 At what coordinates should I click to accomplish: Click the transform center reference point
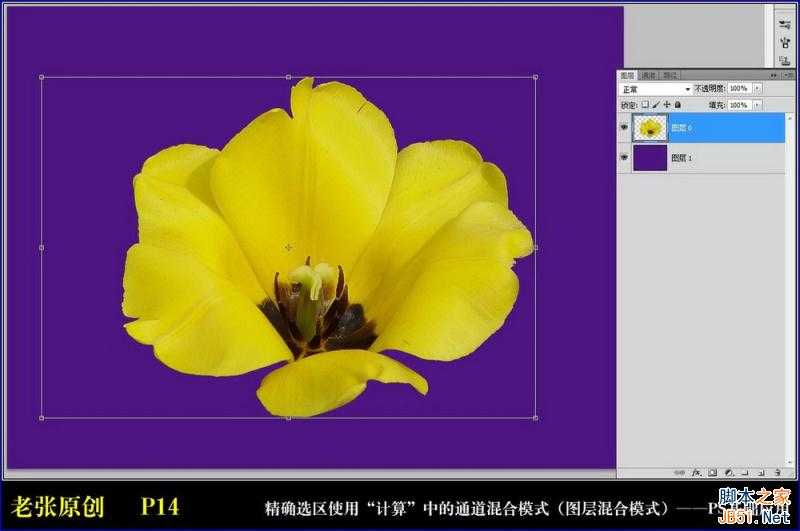(x=289, y=247)
